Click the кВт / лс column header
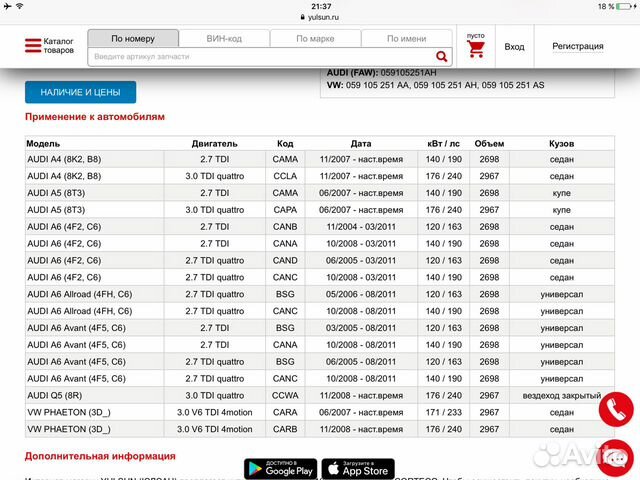 click(443, 144)
